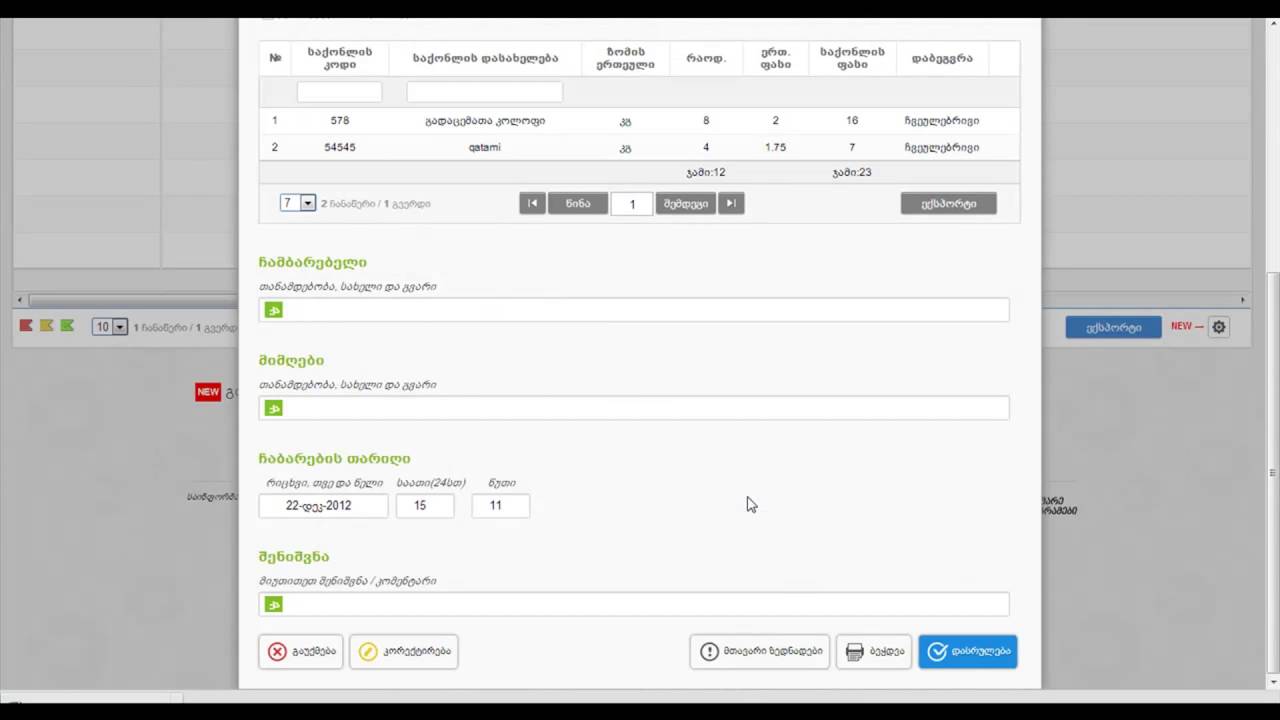Jump to first page arrow icon
Viewport: 1280px width, 720px height.
pyautogui.click(x=532, y=203)
